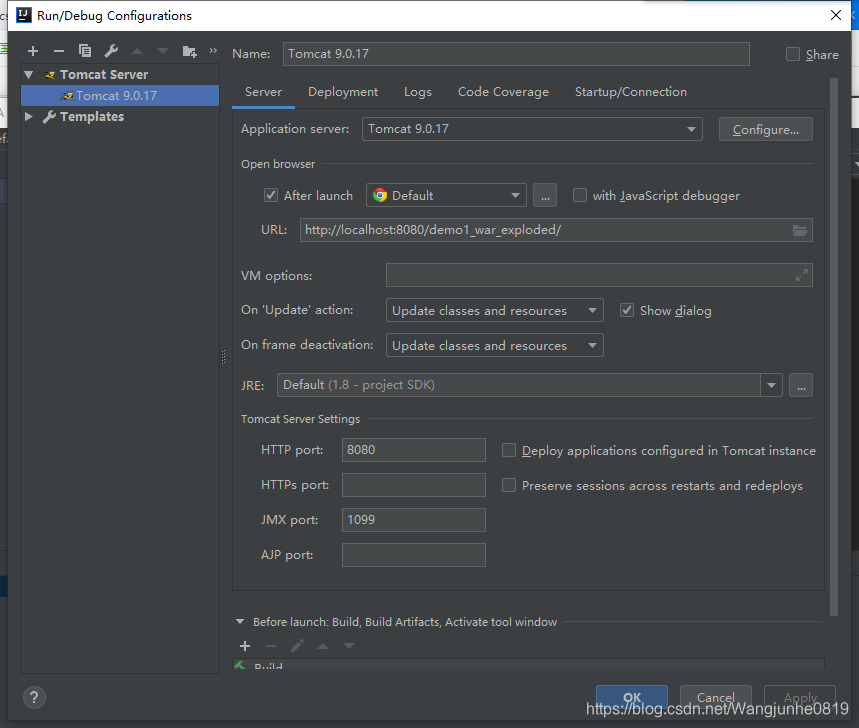Open Application server dropdown
This screenshot has width=859, height=728.
click(532, 129)
